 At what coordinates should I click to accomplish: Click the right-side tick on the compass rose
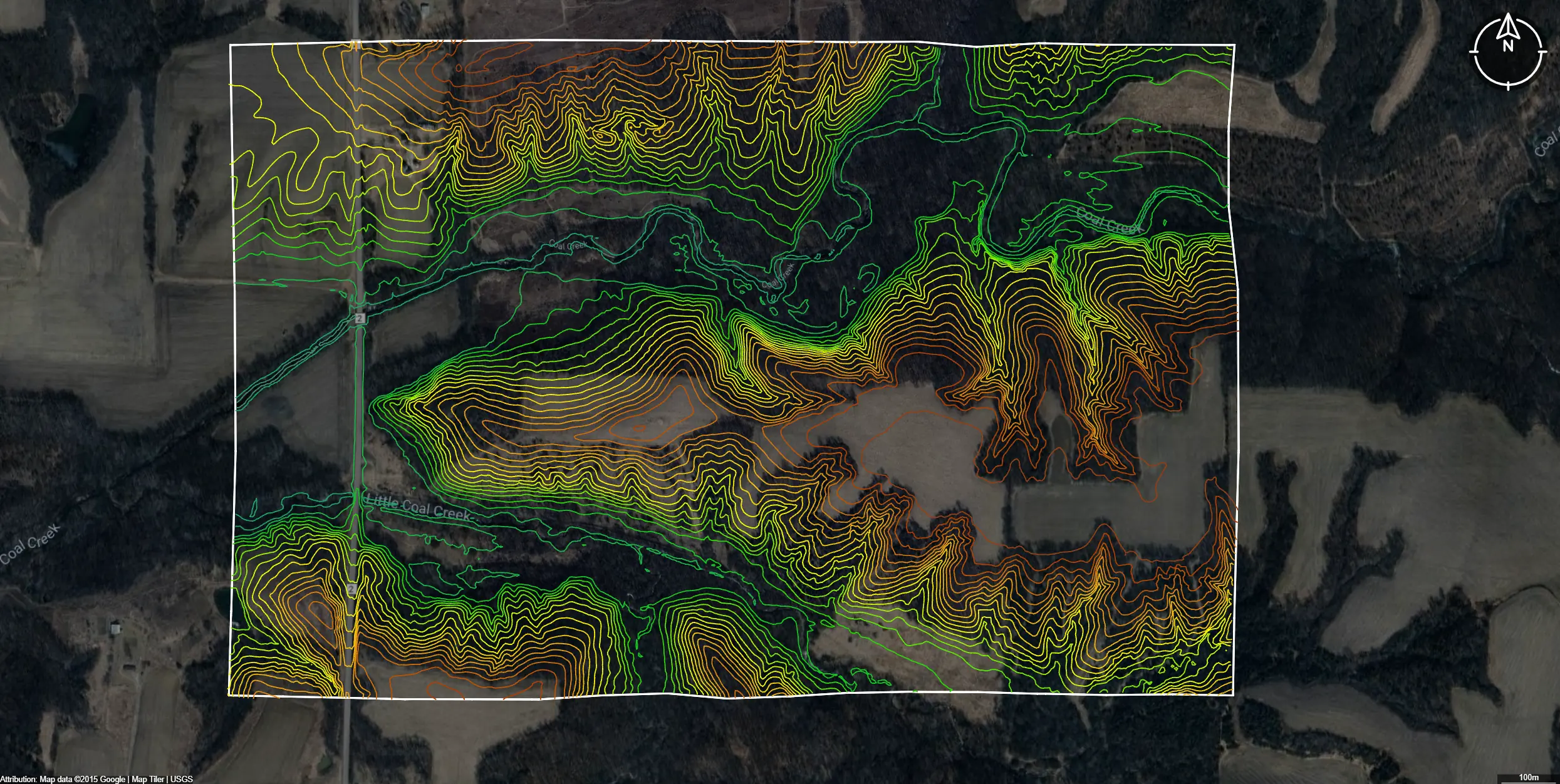tap(1542, 51)
